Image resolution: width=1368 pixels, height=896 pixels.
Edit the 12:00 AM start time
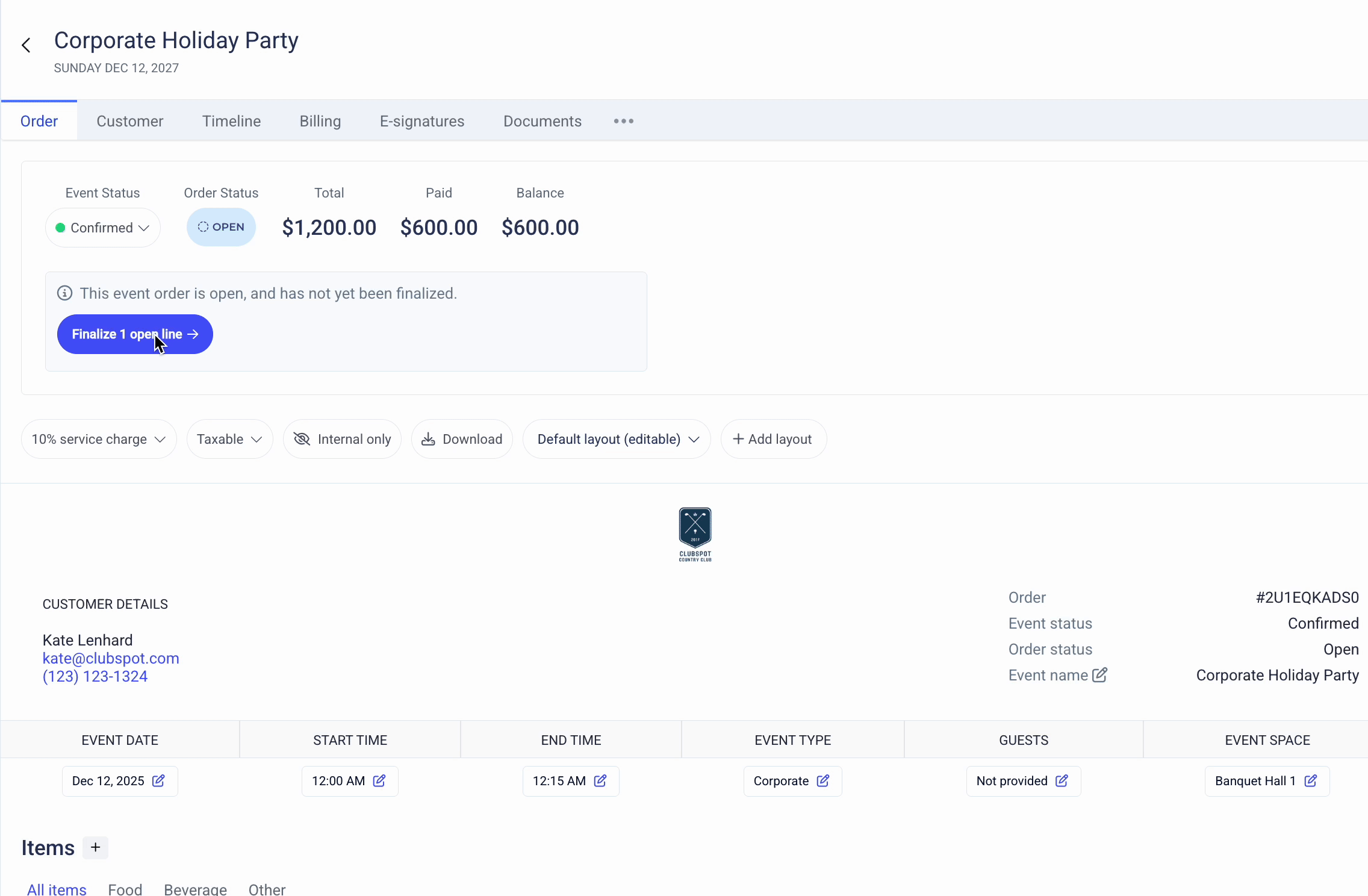tap(379, 781)
